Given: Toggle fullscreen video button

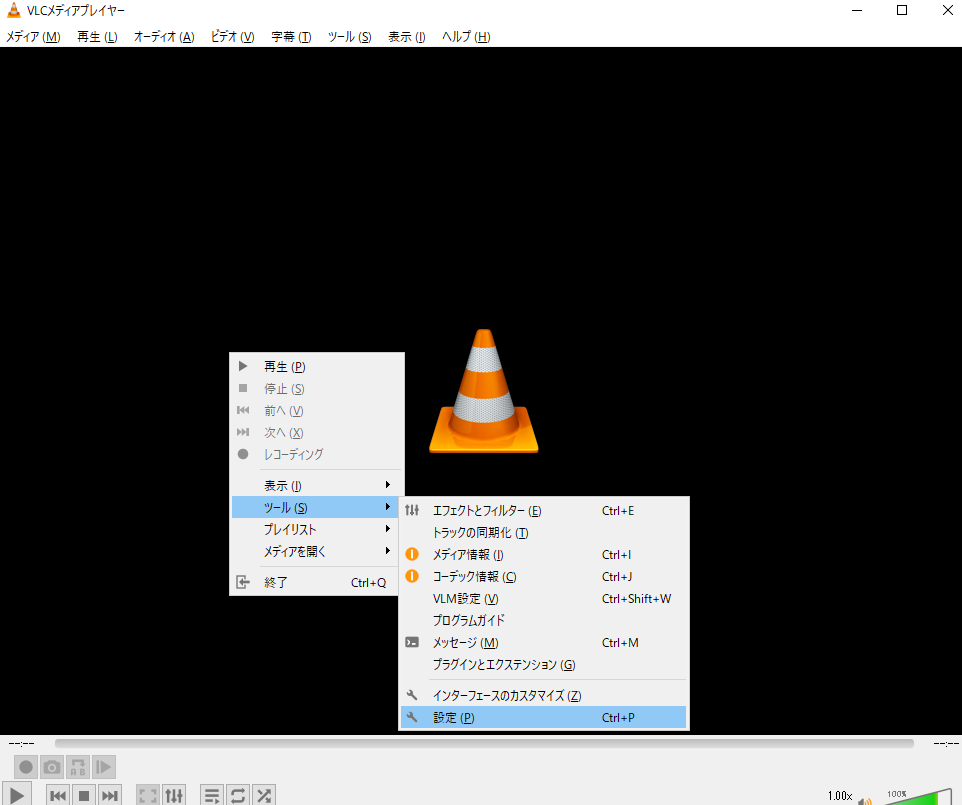Looking at the screenshot, I should [148, 796].
